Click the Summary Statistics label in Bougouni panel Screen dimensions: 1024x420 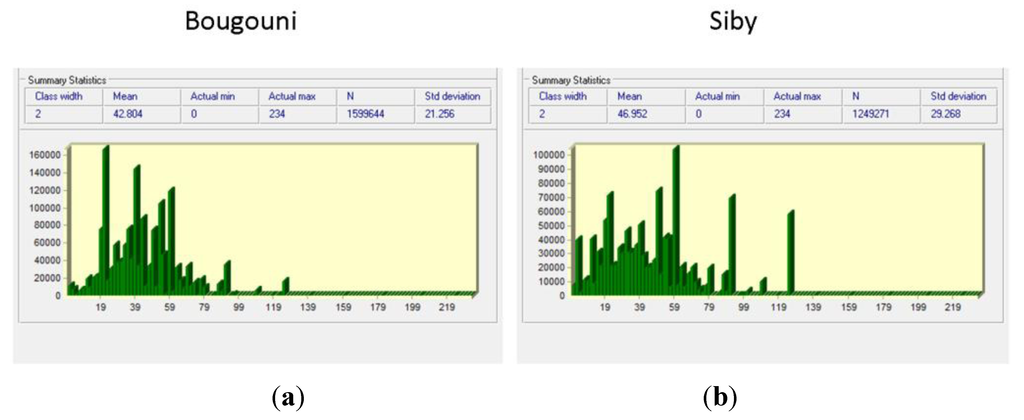pos(67,80)
